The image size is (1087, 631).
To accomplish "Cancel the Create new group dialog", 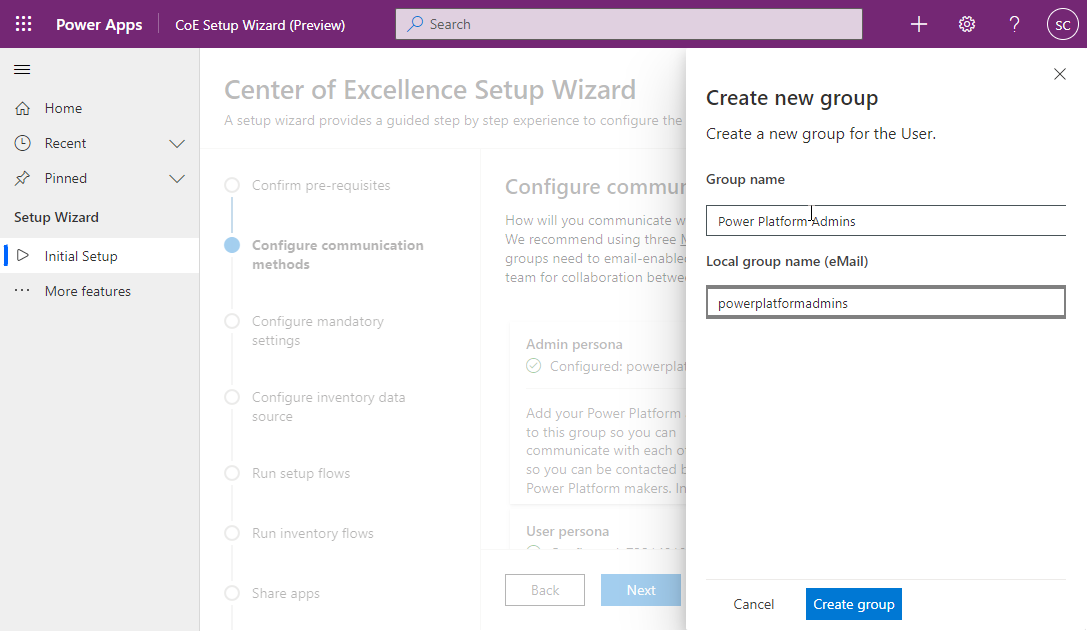I will (753, 604).
